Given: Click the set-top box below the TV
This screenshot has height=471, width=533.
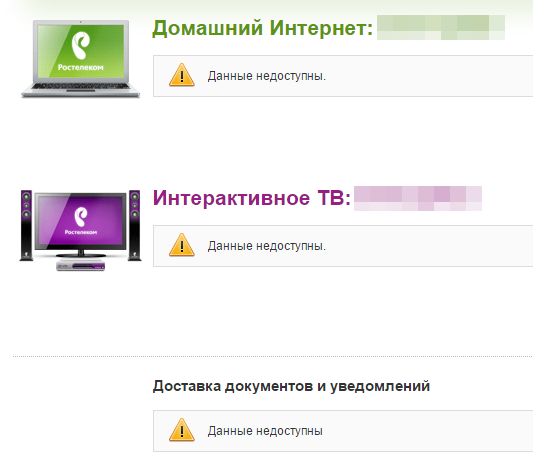Looking at the screenshot, I should tap(81, 265).
